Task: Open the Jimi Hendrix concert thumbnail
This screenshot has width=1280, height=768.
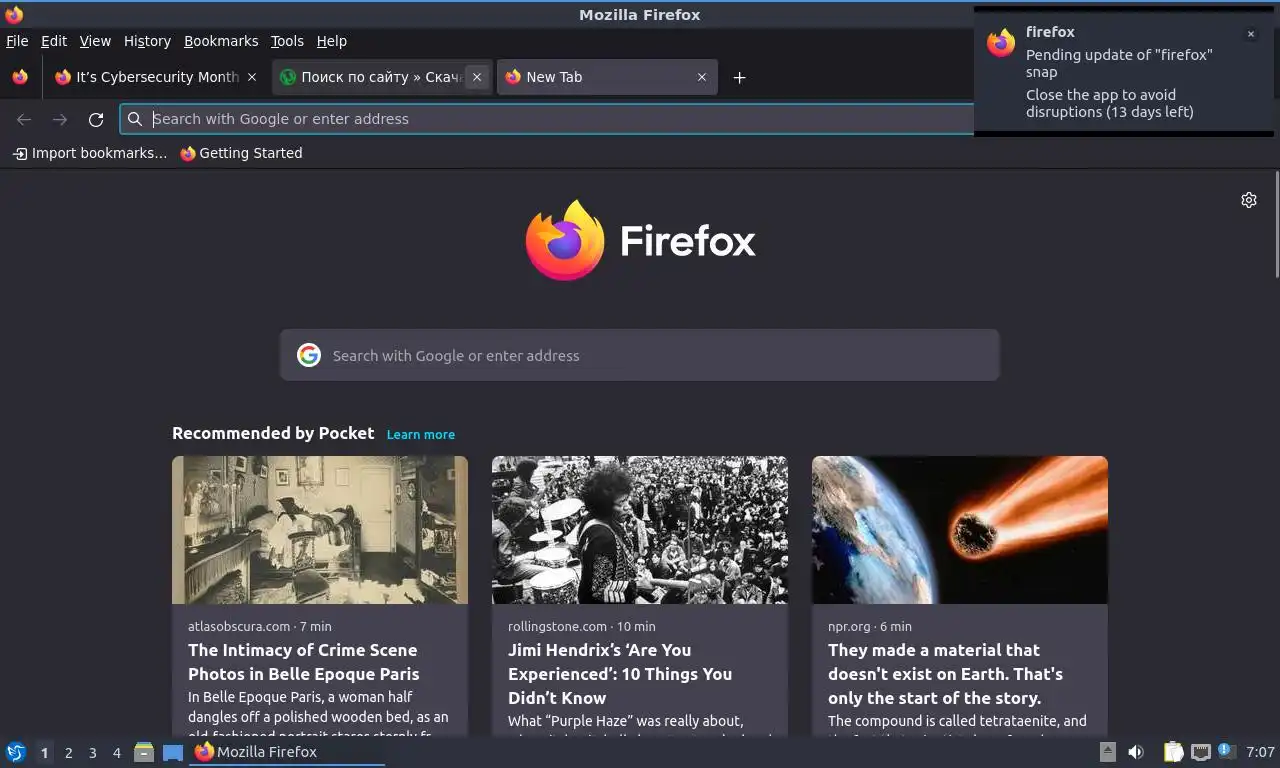Action: click(x=640, y=530)
